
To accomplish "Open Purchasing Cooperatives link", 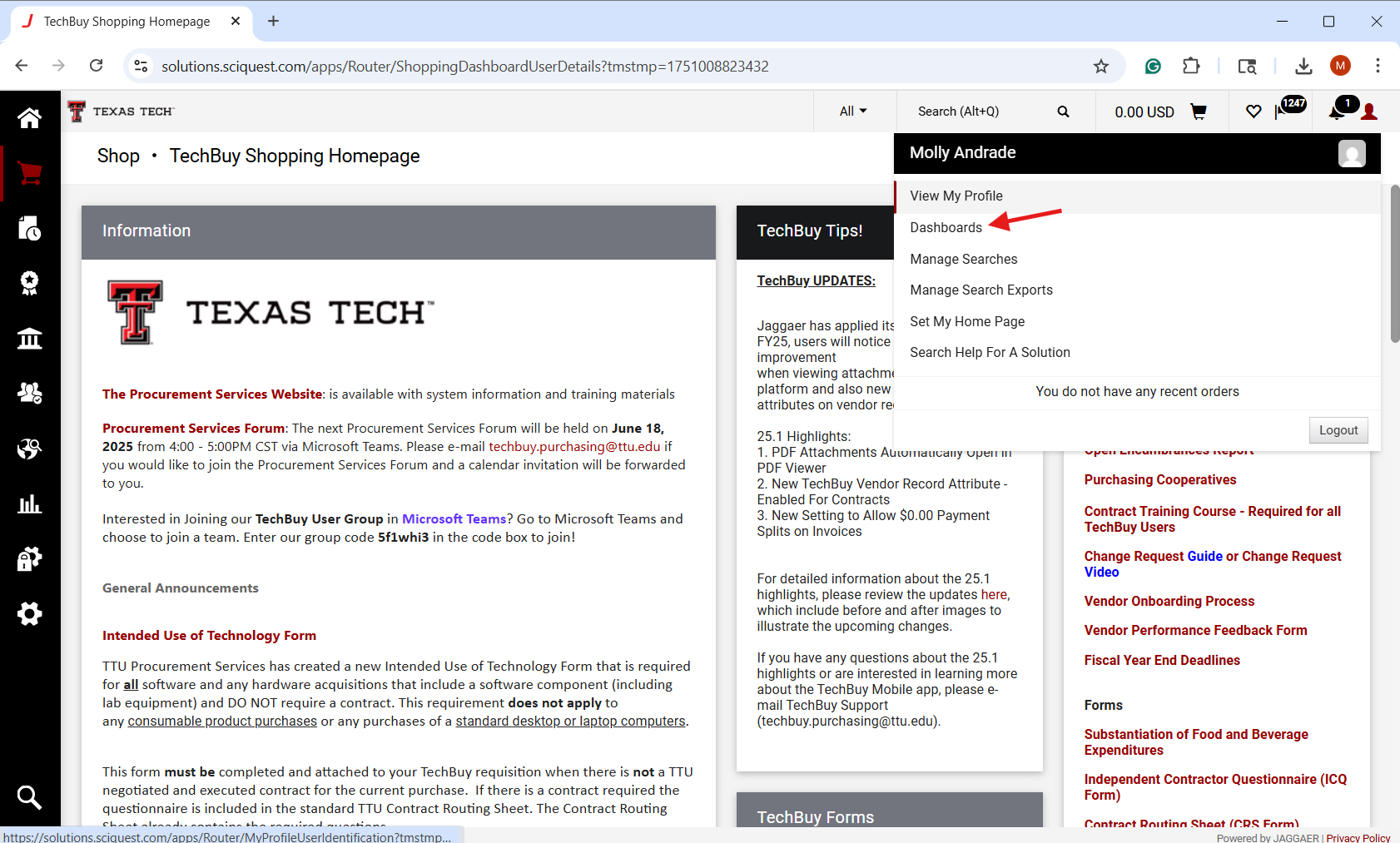I will 1159,480.
